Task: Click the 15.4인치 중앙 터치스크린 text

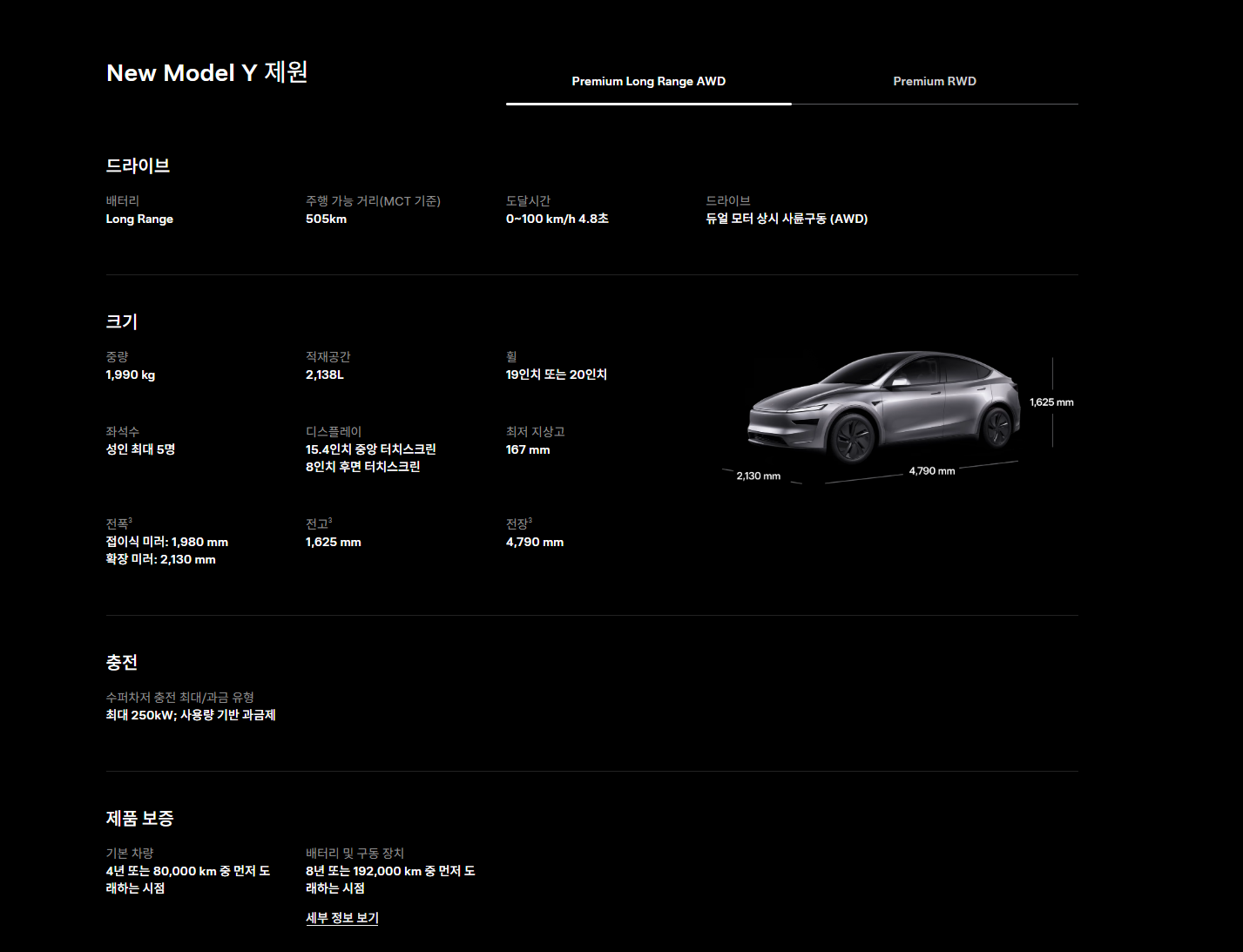Action: coord(371,449)
